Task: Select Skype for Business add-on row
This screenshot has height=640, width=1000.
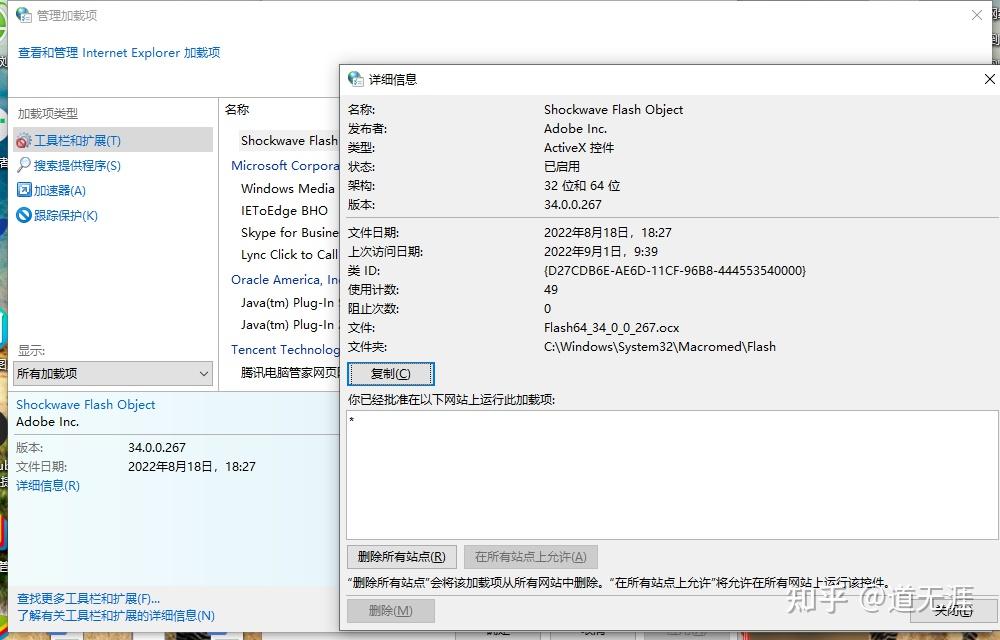Action: [x=290, y=233]
